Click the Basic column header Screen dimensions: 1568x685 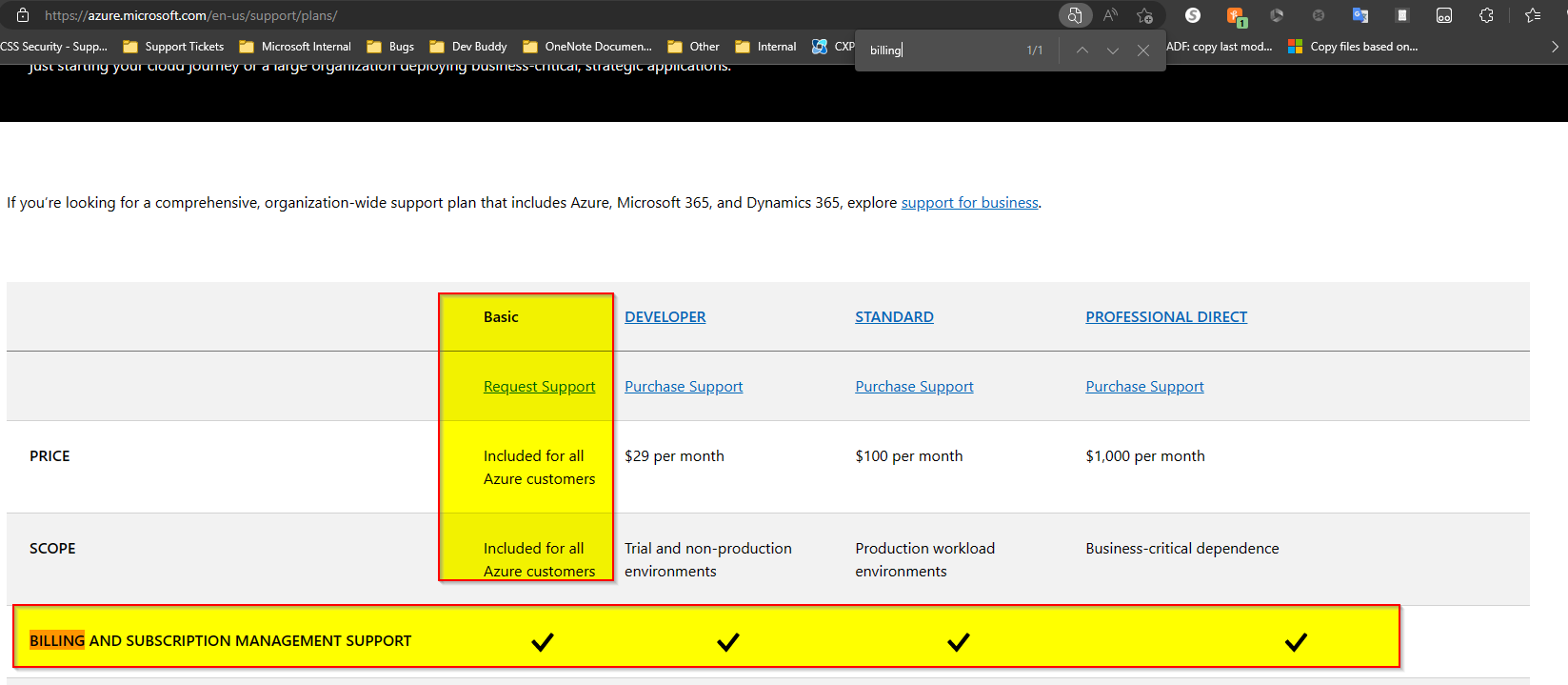(x=501, y=316)
